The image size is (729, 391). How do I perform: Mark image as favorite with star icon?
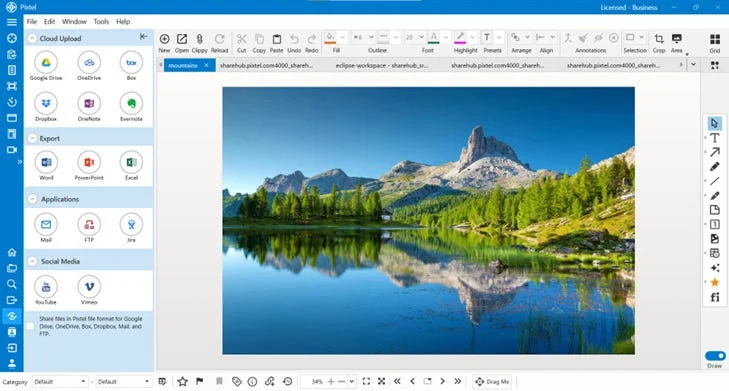point(182,382)
